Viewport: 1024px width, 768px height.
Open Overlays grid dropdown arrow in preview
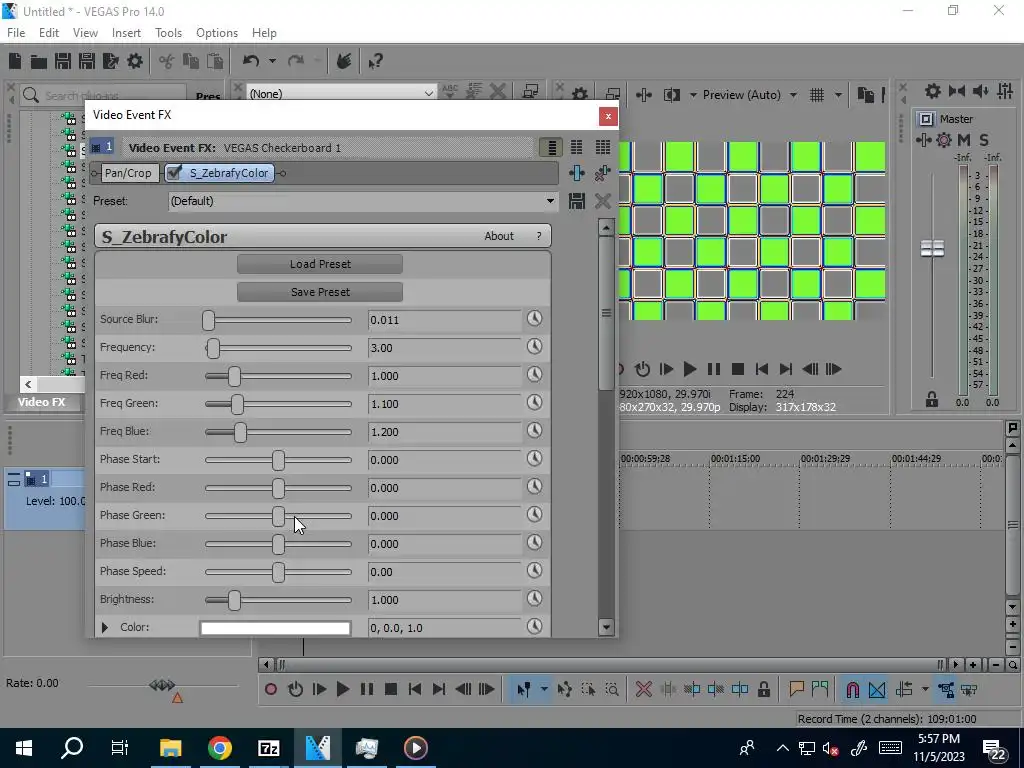(838, 95)
